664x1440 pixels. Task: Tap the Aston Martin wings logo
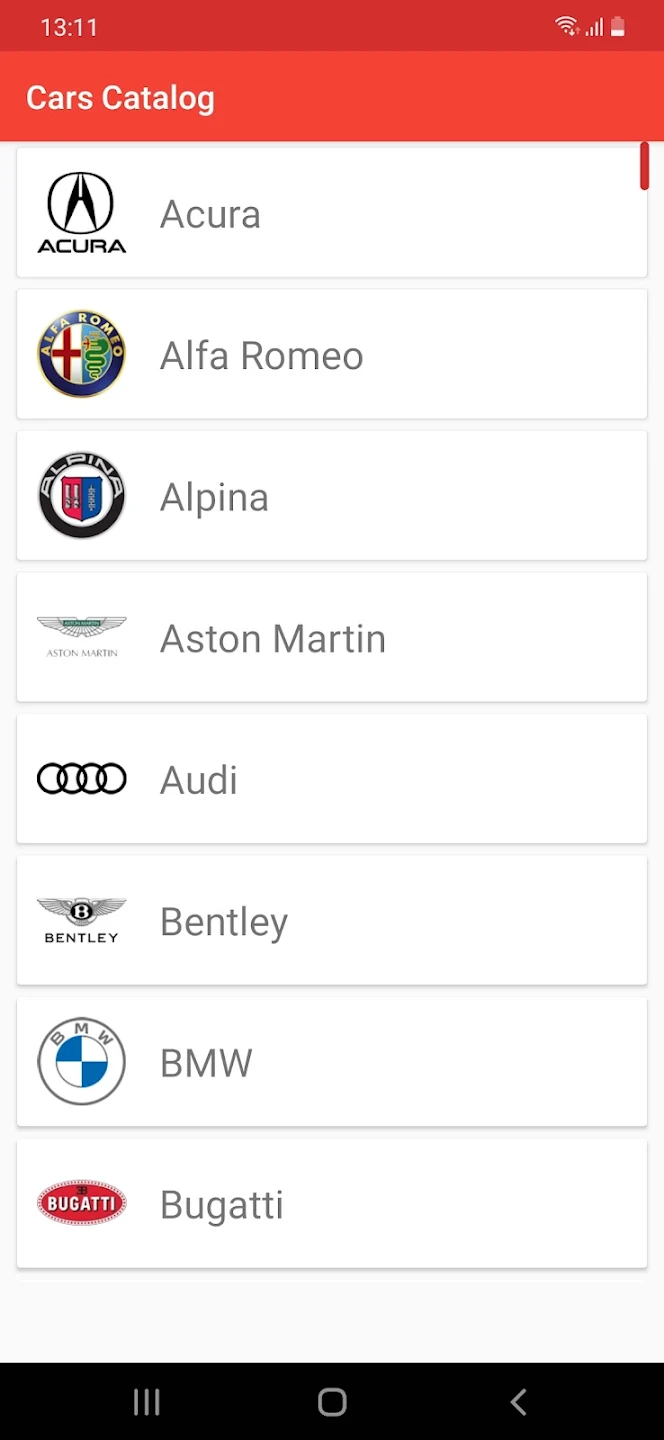[82, 637]
